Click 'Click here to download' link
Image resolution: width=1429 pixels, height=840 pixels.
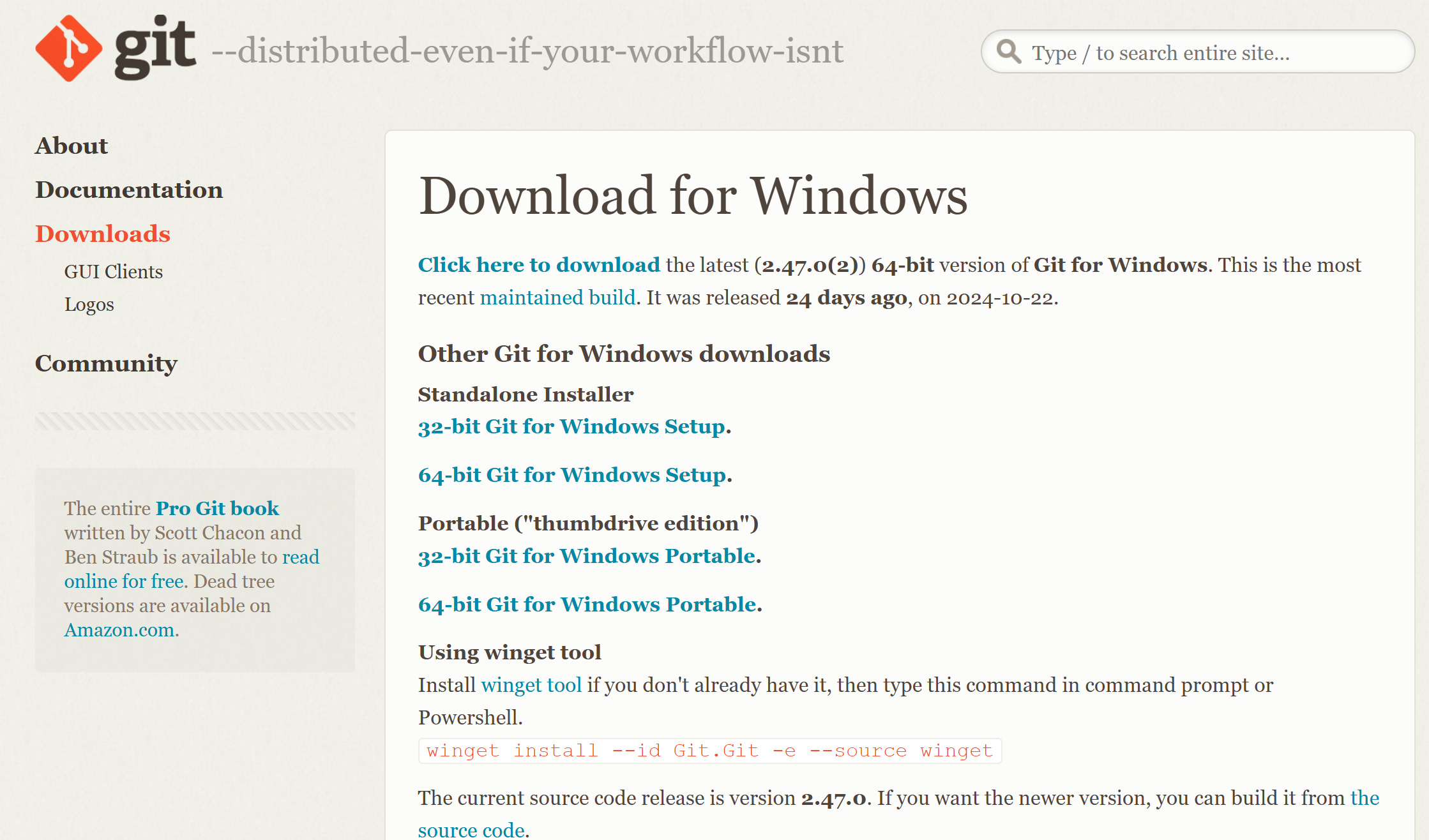[x=539, y=265]
